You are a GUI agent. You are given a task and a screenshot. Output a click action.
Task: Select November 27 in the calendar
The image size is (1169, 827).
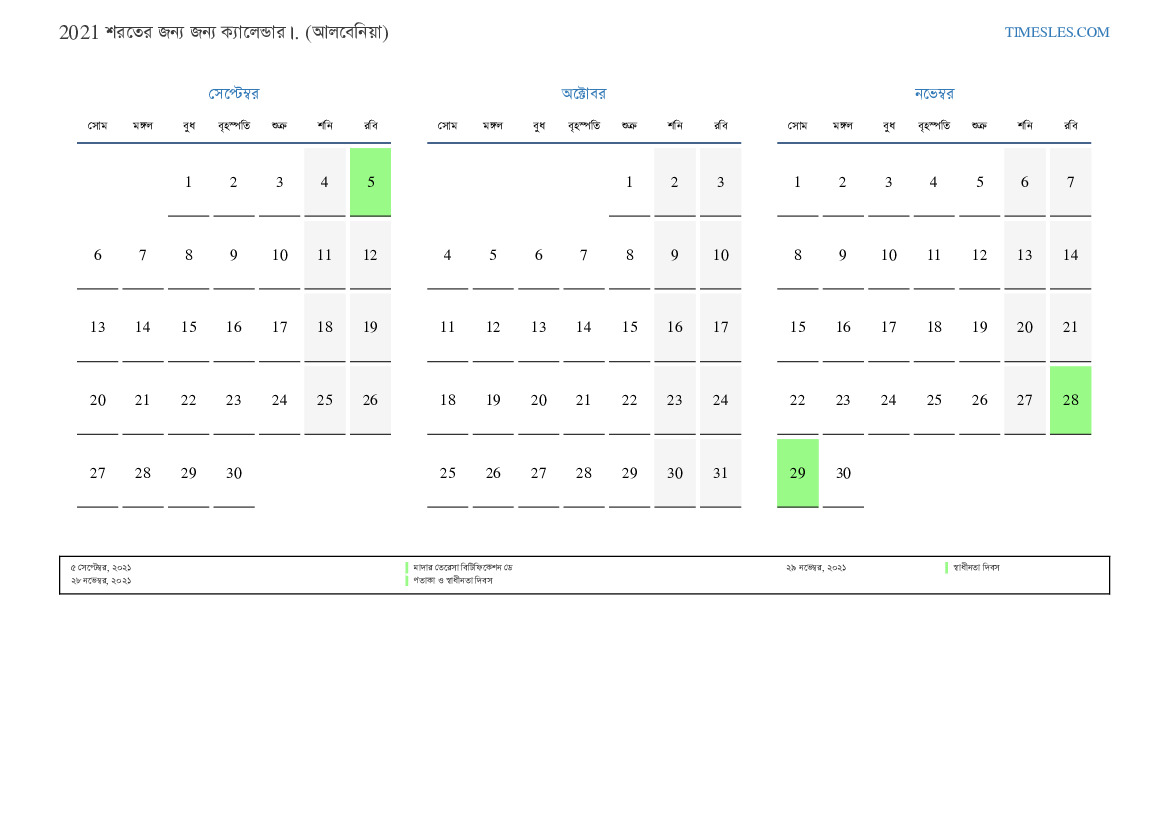[x=1025, y=400]
